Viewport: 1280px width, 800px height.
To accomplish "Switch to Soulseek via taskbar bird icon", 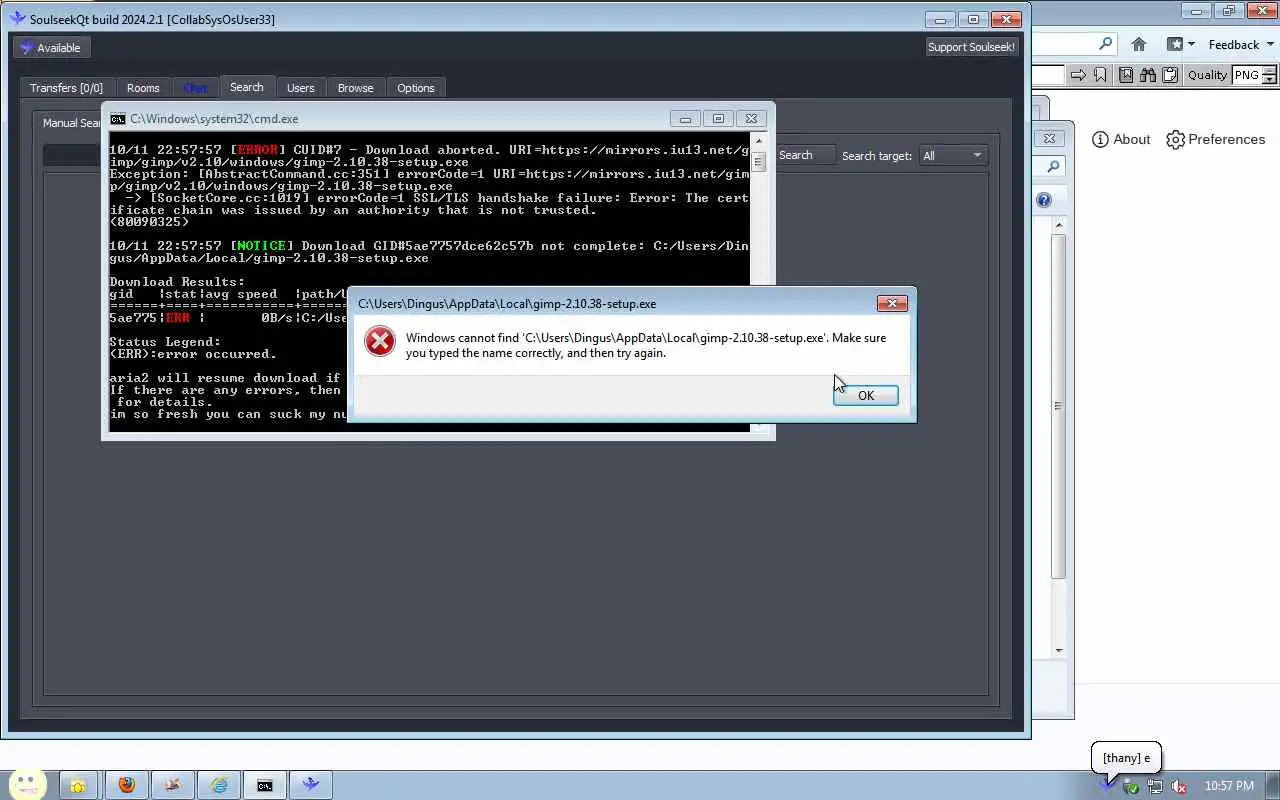I will point(310,785).
